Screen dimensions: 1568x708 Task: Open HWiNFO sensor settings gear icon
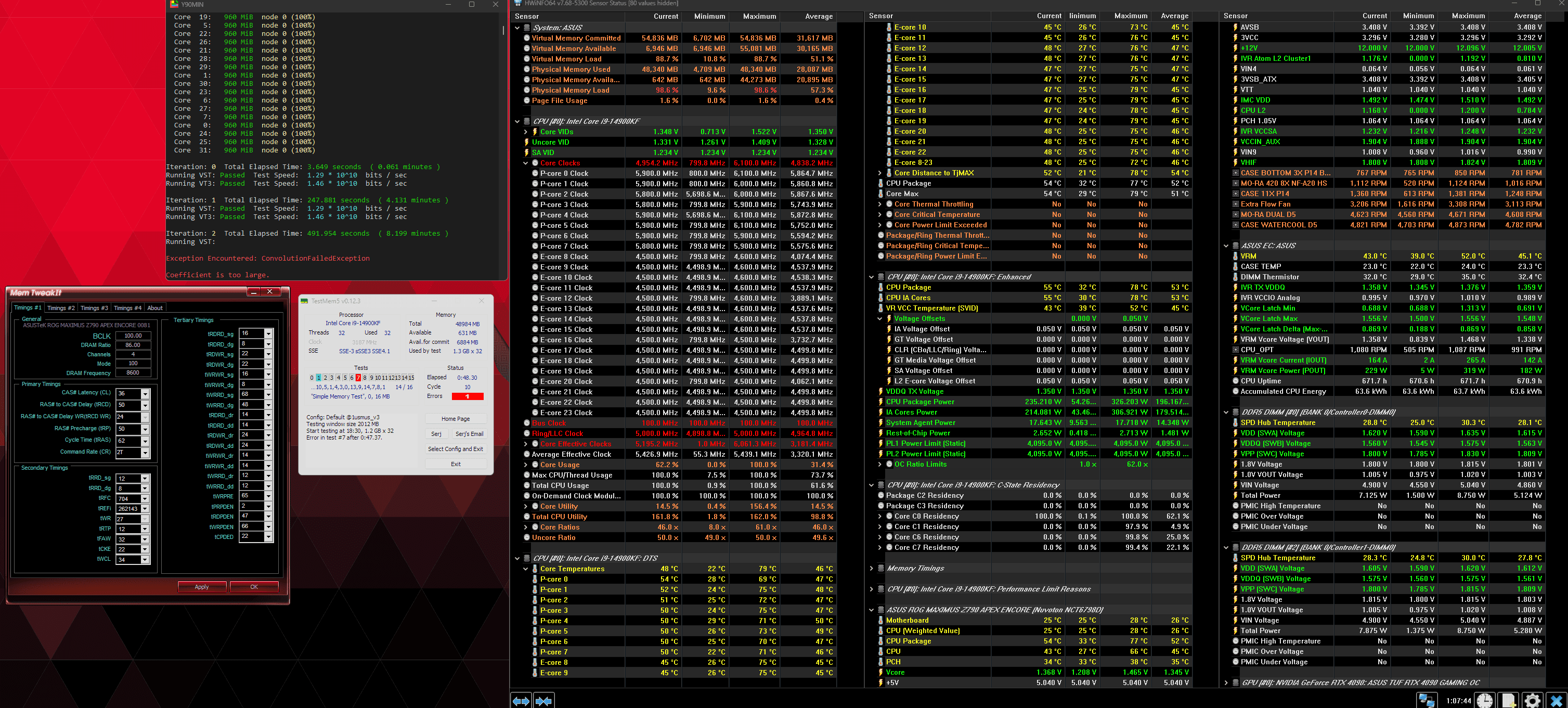tap(1533, 700)
